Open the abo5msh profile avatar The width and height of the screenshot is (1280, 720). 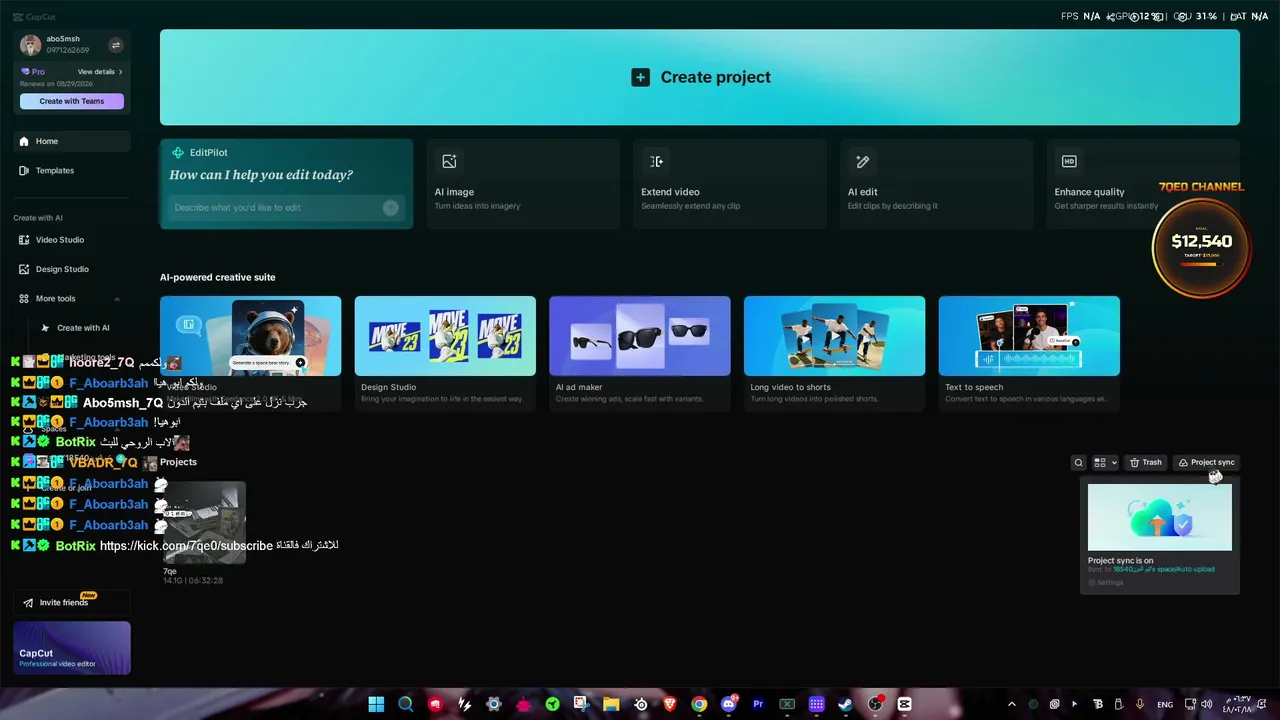point(31,45)
